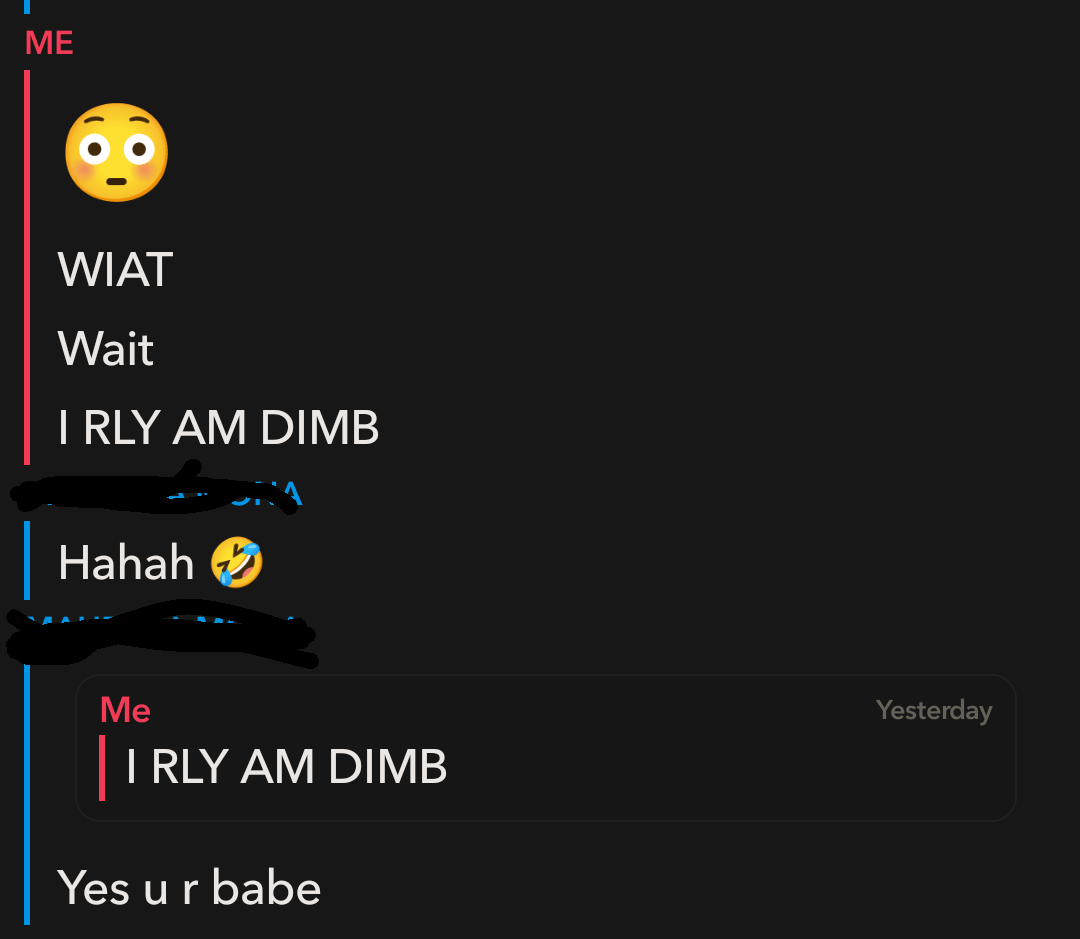The height and width of the screenshot is (939, 1080).
Task: Select the WIAT message
Action: 115,269
